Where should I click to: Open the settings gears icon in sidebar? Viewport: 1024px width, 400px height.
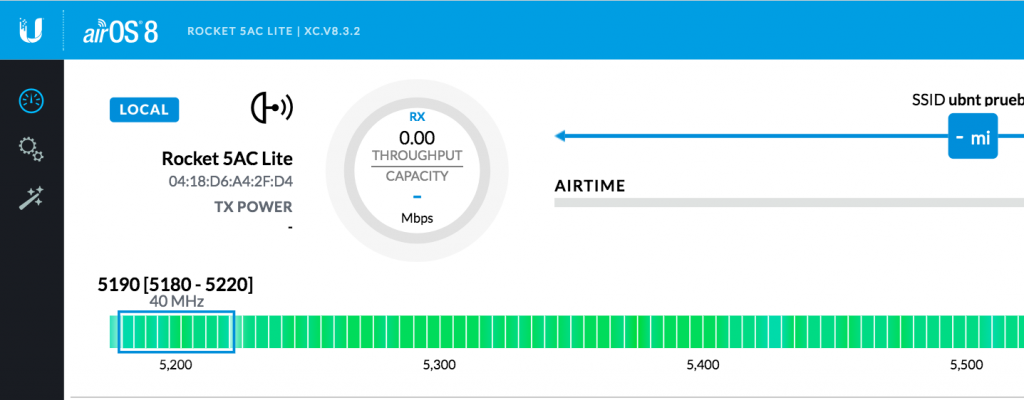31,148
